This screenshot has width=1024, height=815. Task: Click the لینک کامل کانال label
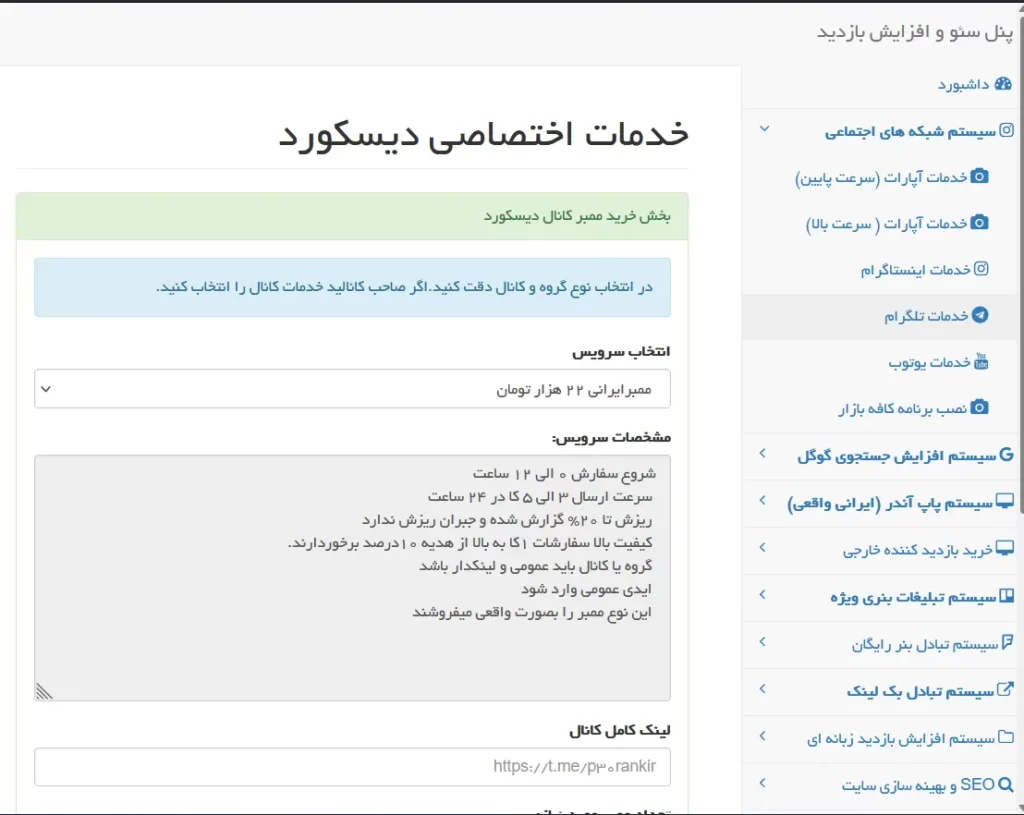point(619,730)
